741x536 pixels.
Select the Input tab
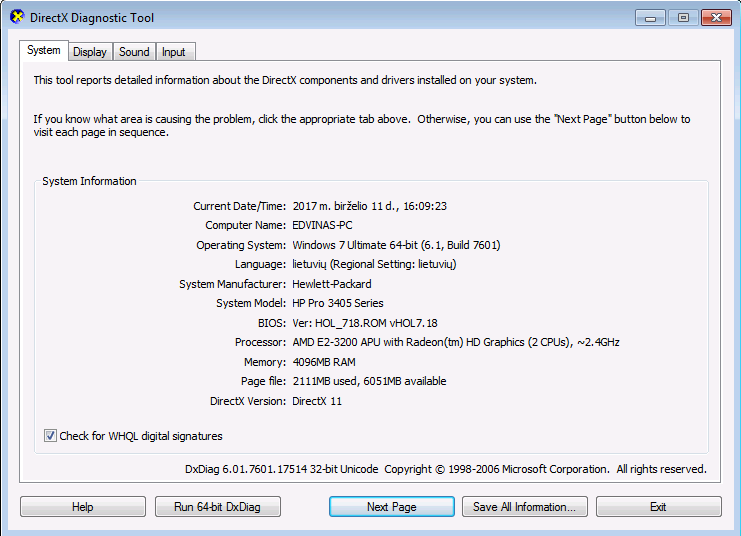tap(174, 52)
